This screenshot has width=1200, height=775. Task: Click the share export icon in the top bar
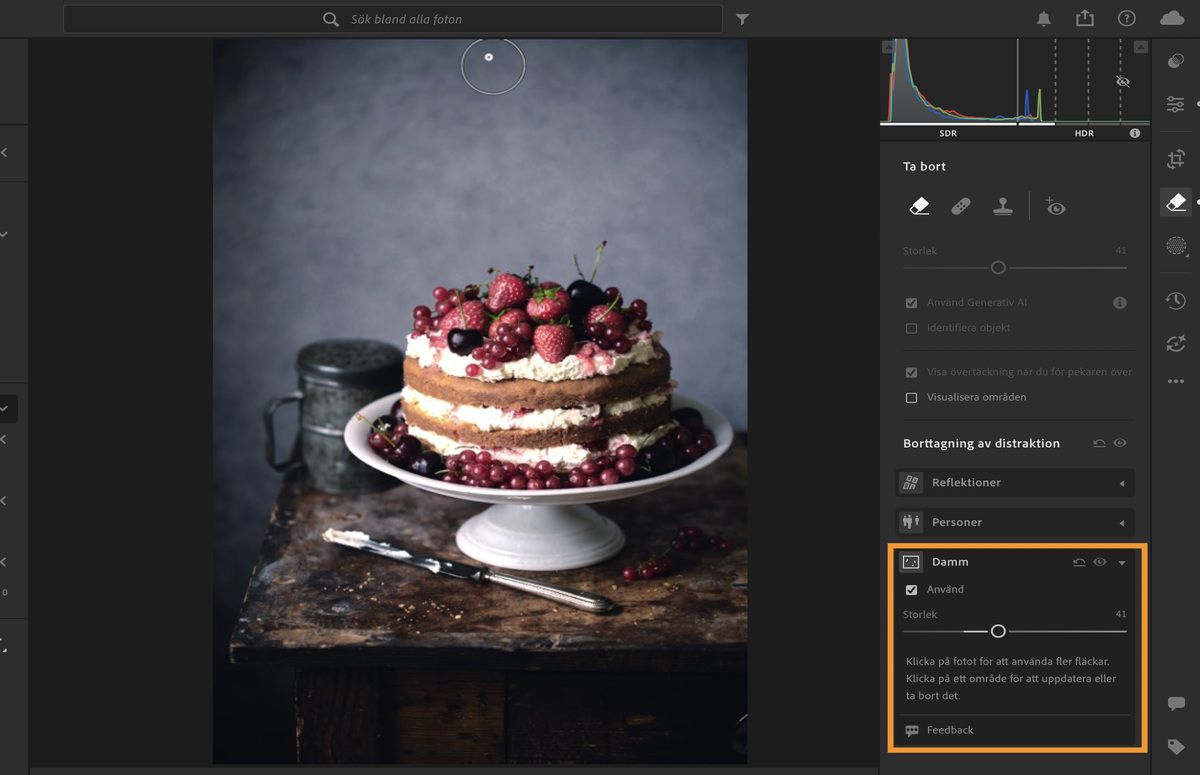pyautogui.click(x=1085, y=18)
